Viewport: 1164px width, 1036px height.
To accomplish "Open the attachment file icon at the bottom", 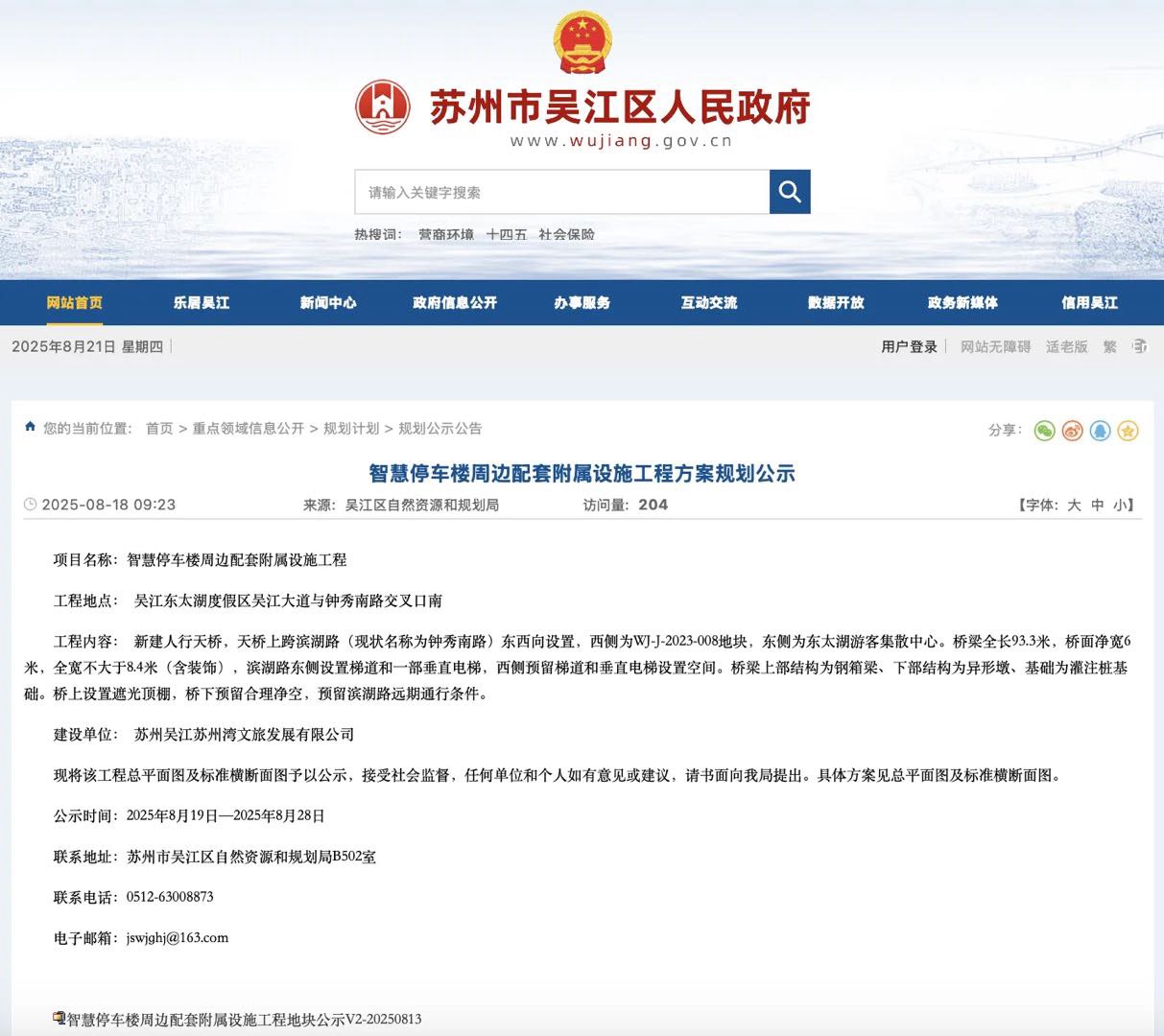I will pos(59,1018).
